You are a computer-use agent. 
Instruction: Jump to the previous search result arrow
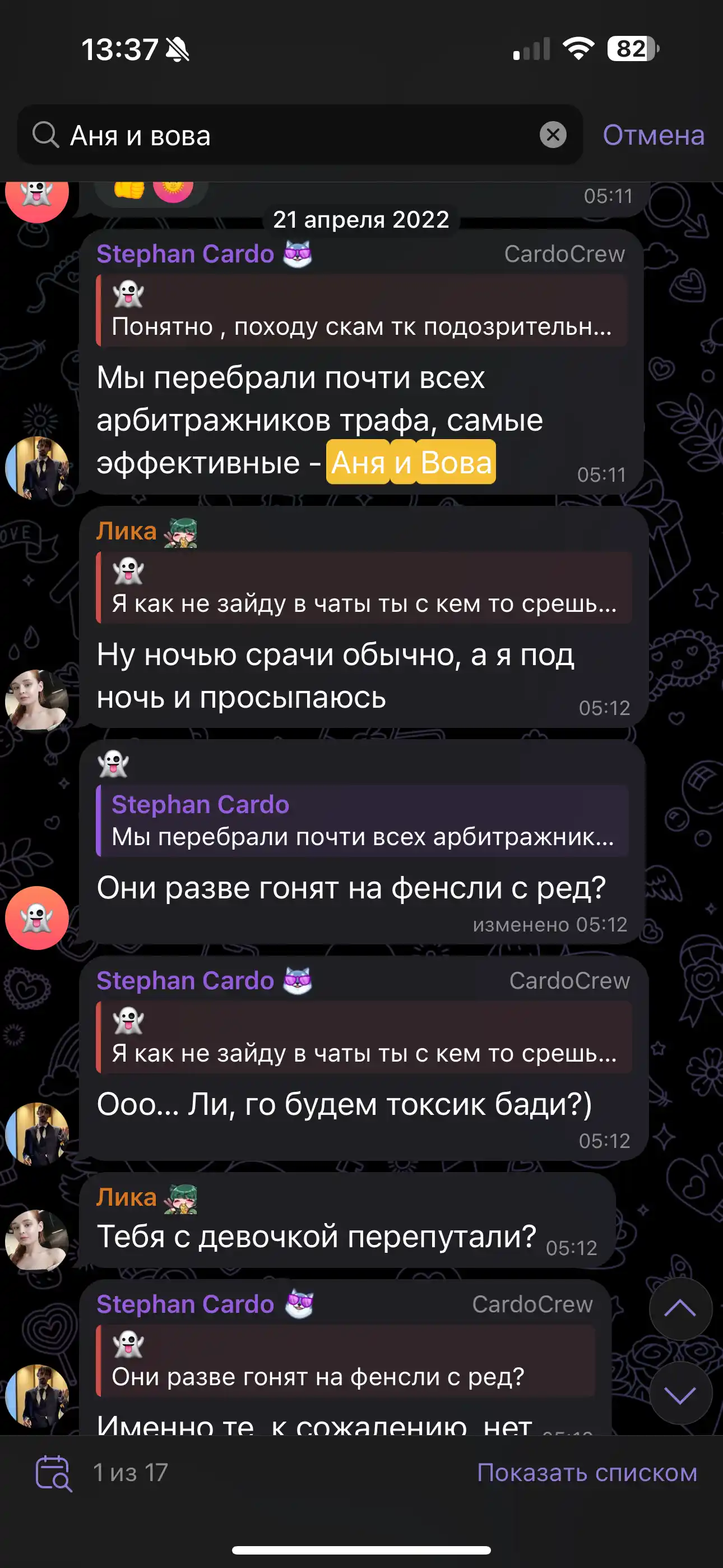click(x=680, y=1309)
